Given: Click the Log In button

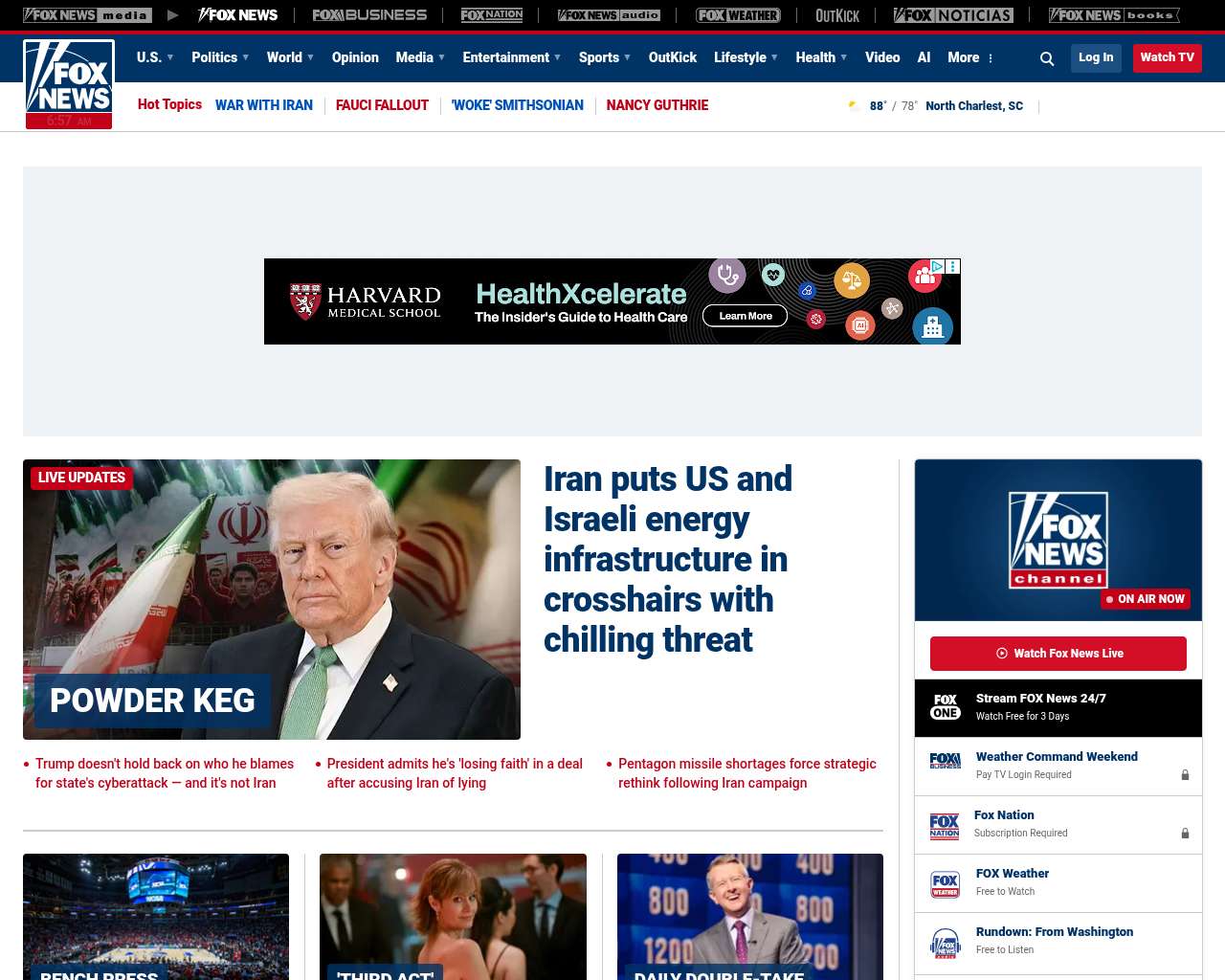Looking at the screenshot, I should 1096,57.
